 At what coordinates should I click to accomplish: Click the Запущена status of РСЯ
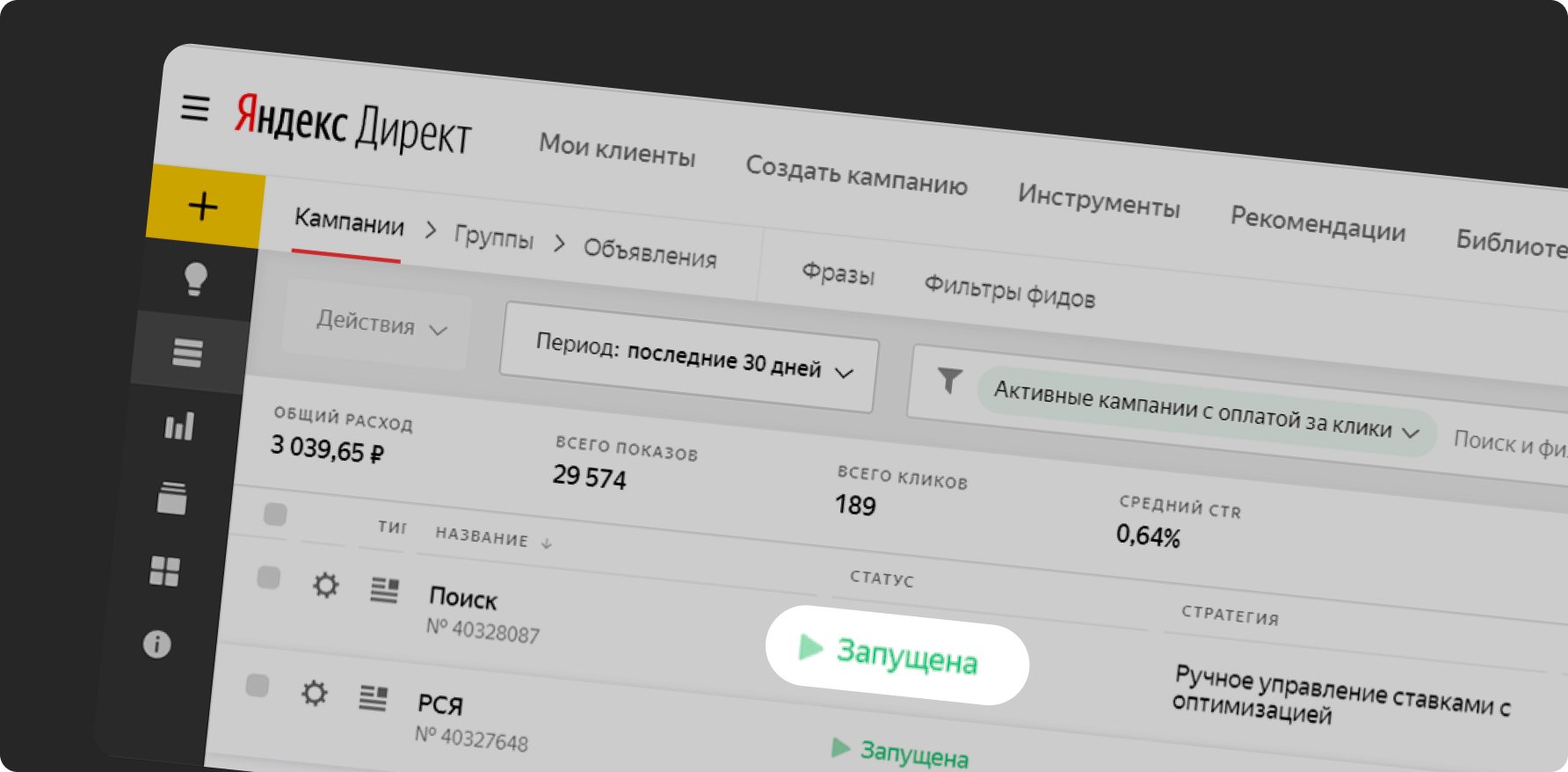pos(914,754)
